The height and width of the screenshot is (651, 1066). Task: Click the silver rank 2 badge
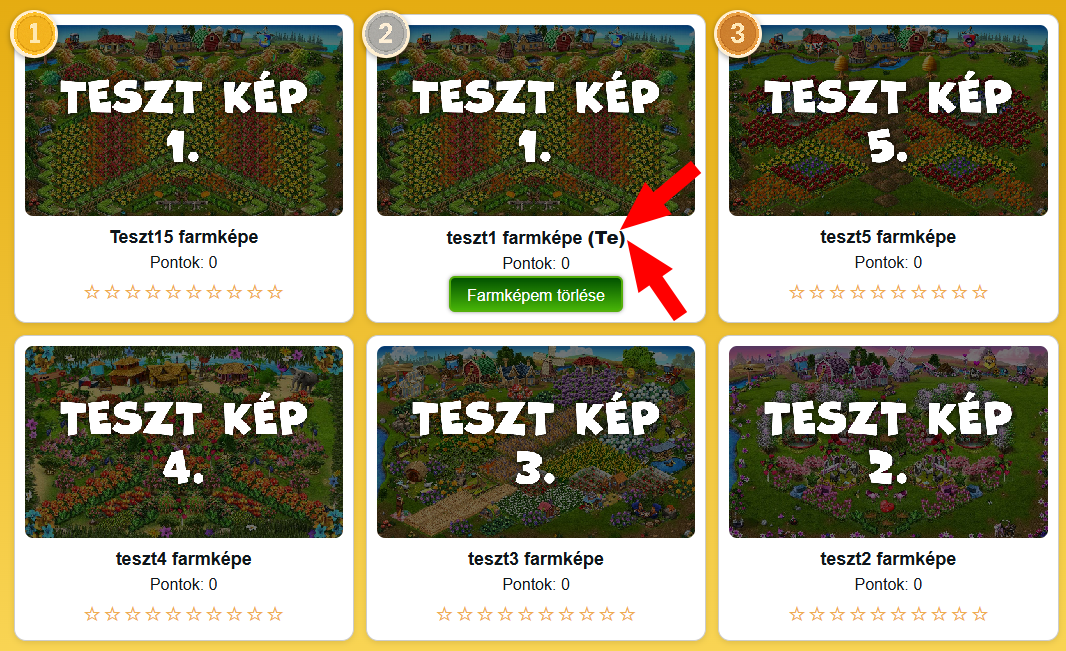[385, 33]
